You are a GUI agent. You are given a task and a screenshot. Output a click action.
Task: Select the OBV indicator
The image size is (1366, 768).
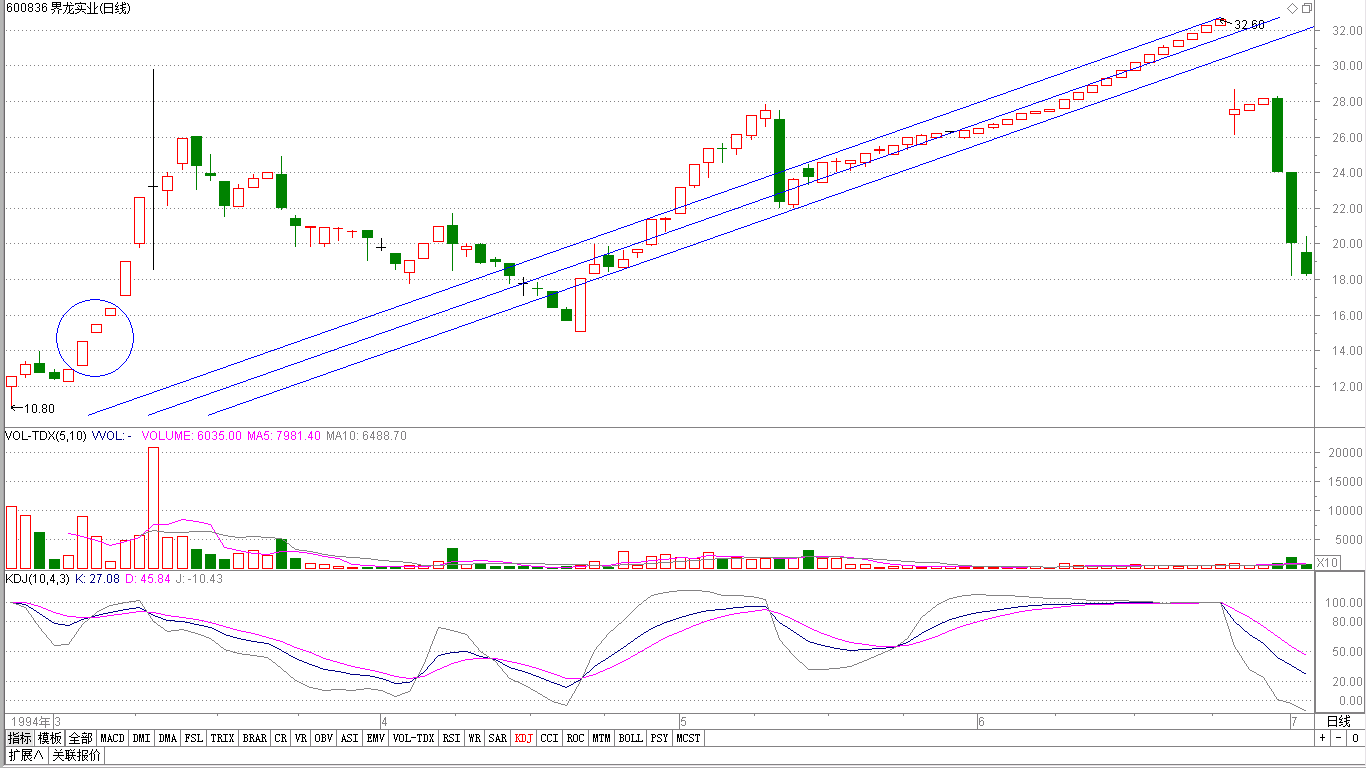(323, 738)
